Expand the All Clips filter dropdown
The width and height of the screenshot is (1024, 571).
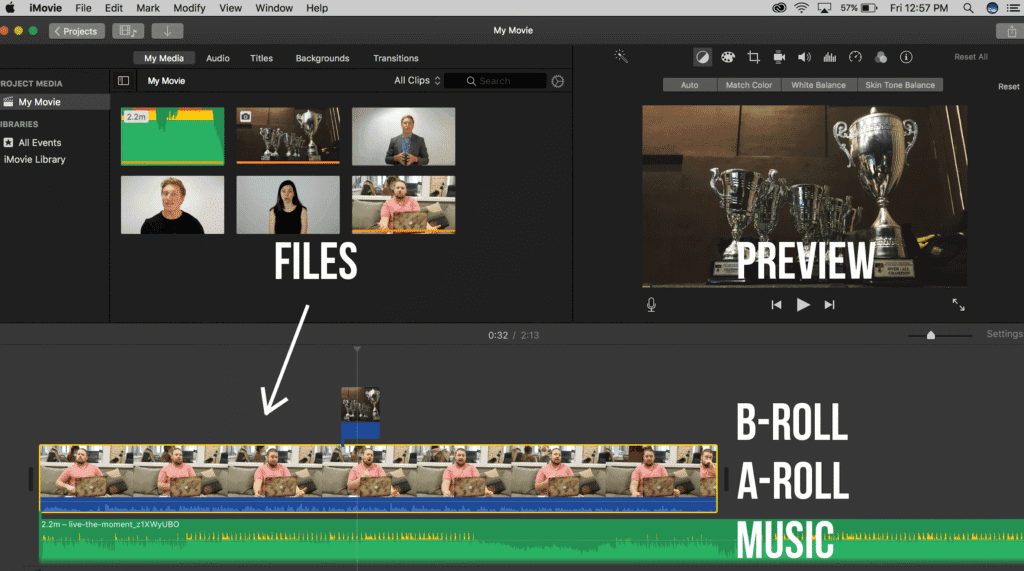point(417,81)
